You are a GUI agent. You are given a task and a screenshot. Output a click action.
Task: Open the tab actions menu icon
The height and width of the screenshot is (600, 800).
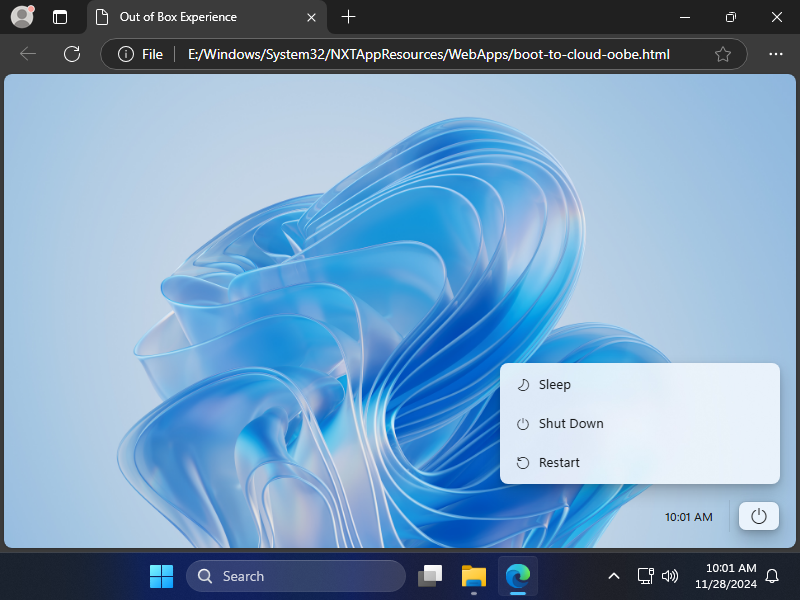coord(60,17)
